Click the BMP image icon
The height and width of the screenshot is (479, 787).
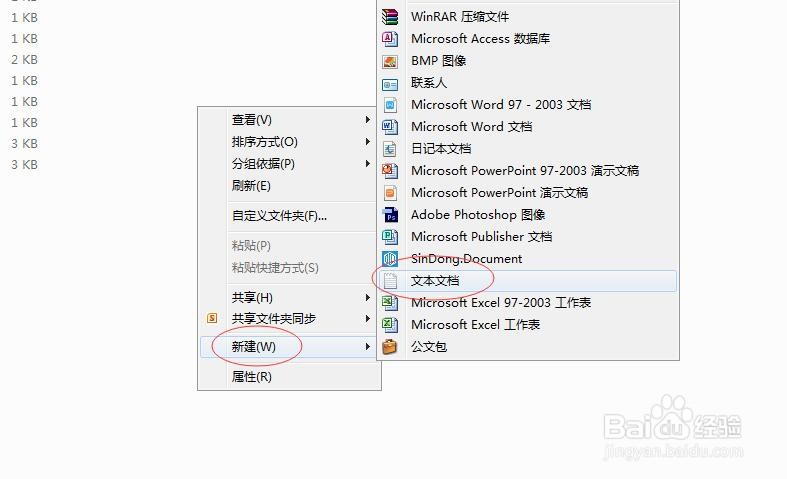tap(390, 61)
